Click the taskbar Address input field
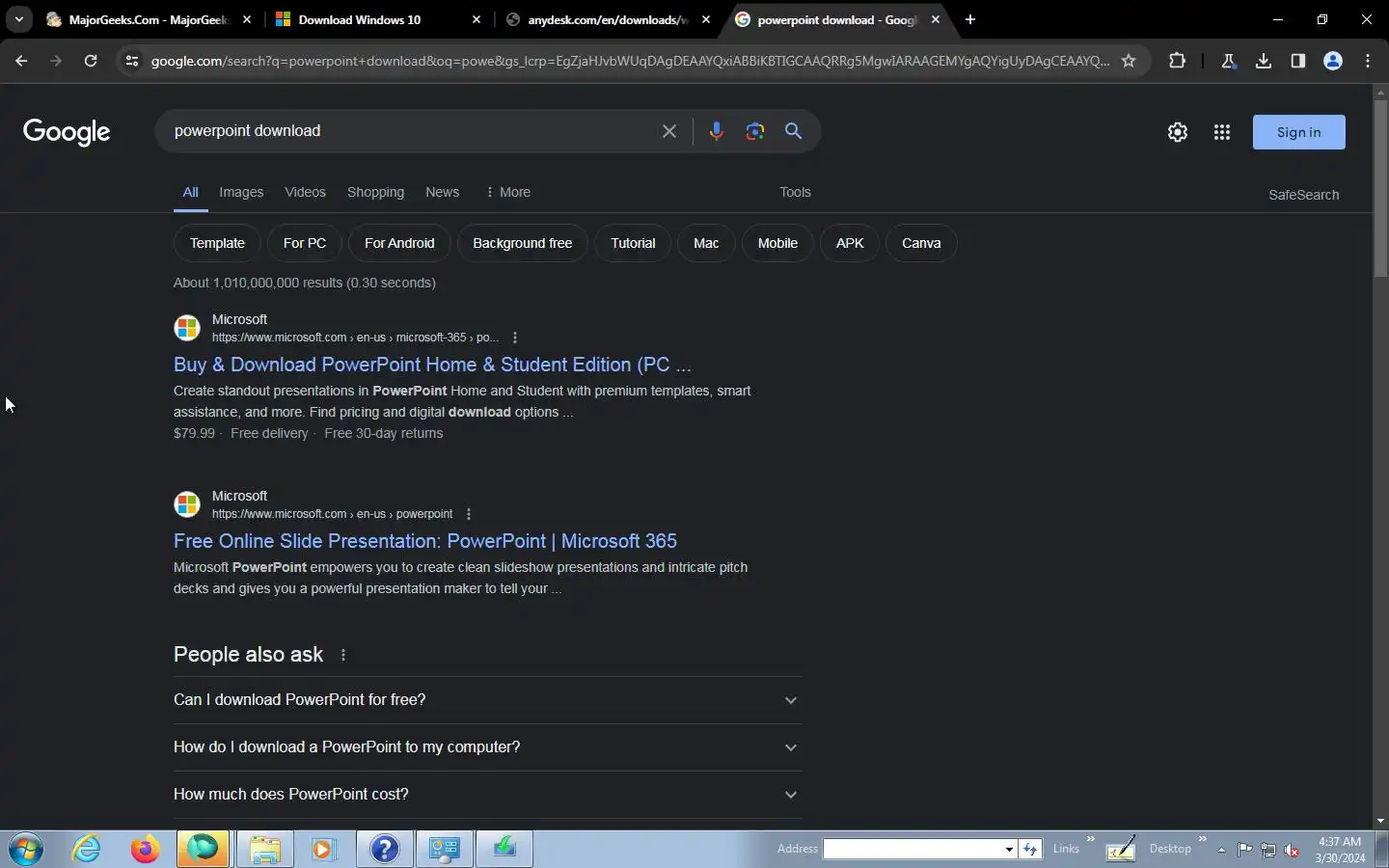 click(x=912, y=849)
